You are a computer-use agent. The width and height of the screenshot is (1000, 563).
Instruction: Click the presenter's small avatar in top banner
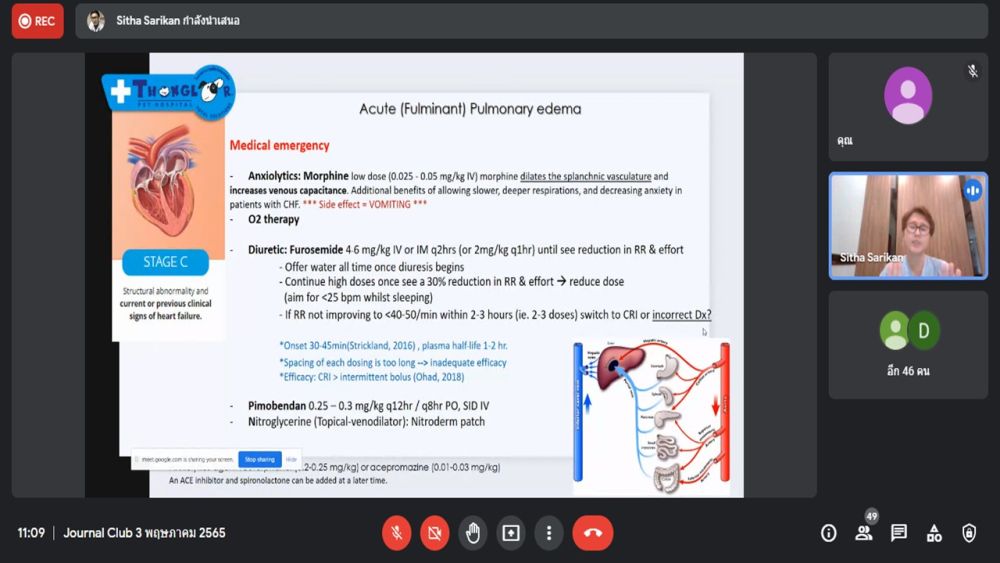click(96, 20)
